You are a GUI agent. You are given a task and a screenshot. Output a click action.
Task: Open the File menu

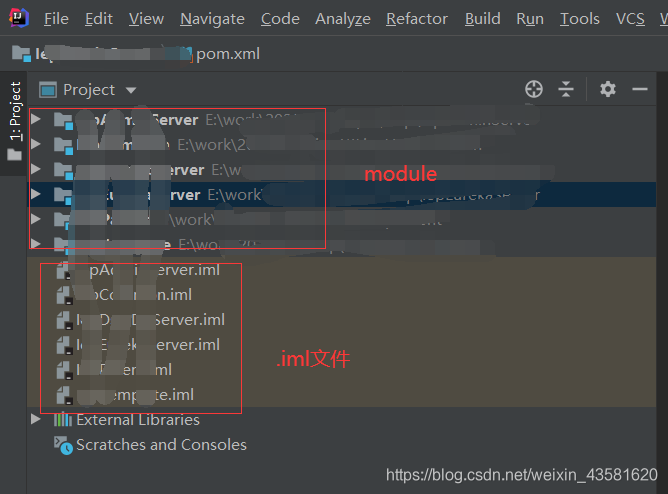pyautogui.click(x=56, y=19)
